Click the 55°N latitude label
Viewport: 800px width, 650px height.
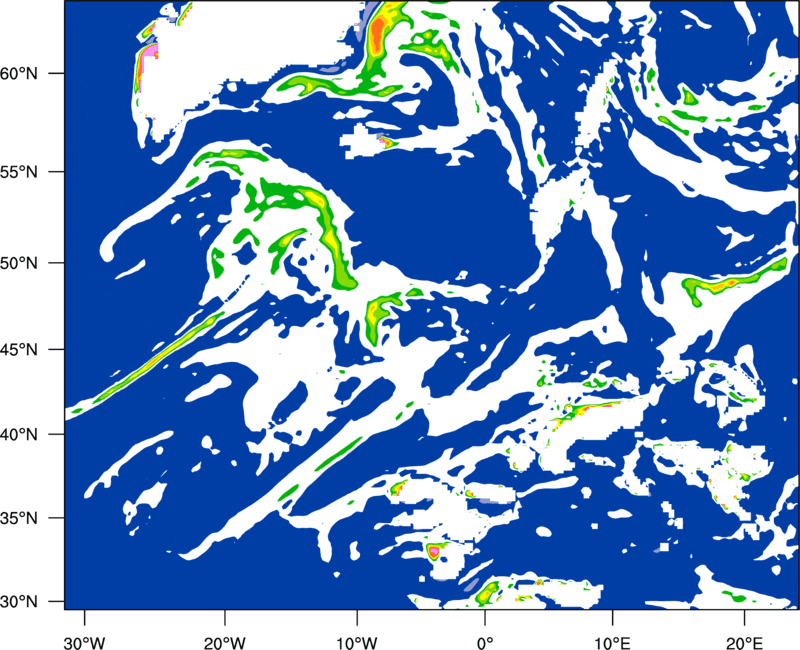coord(19,172)
